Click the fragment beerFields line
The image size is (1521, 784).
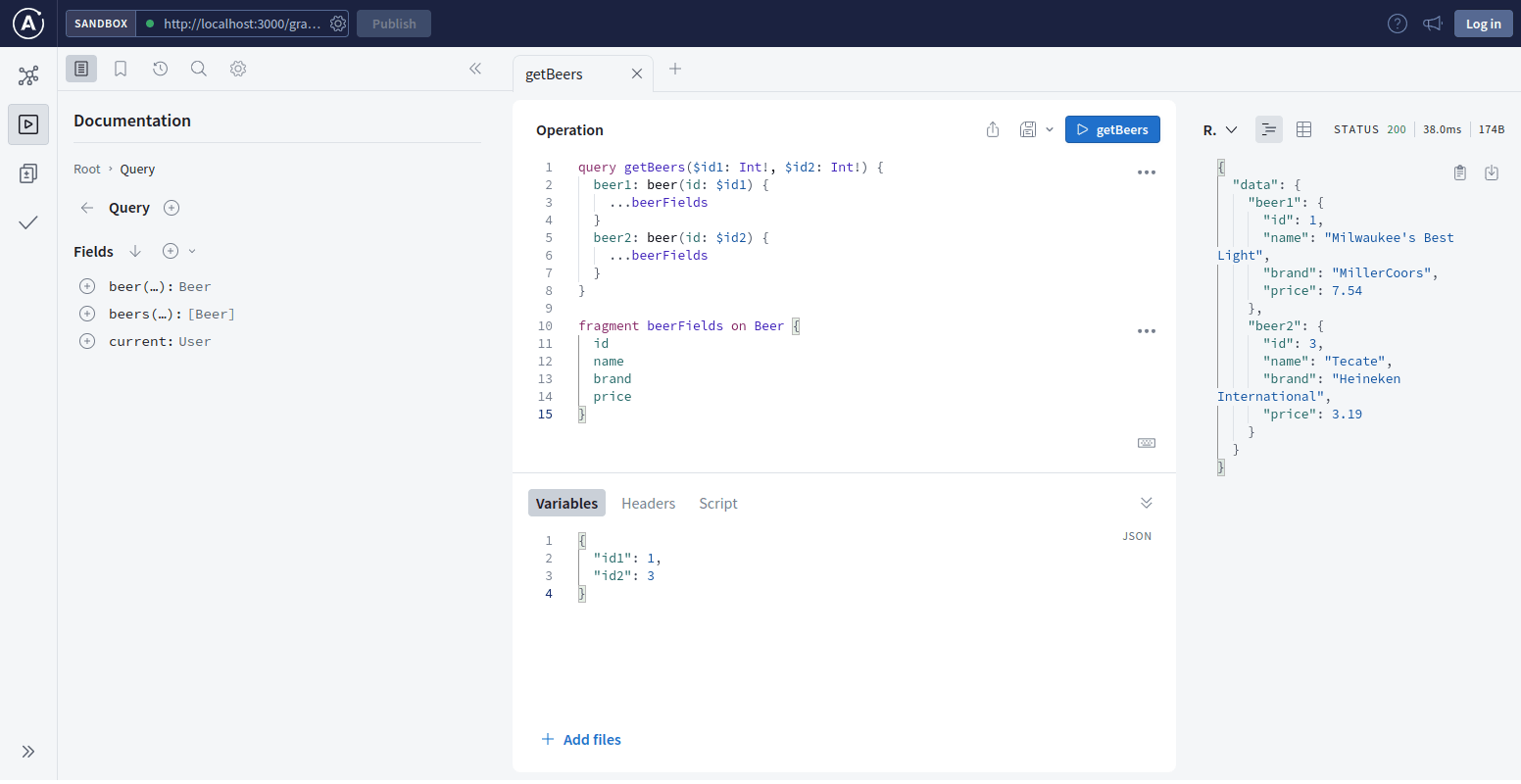[689, 325]
